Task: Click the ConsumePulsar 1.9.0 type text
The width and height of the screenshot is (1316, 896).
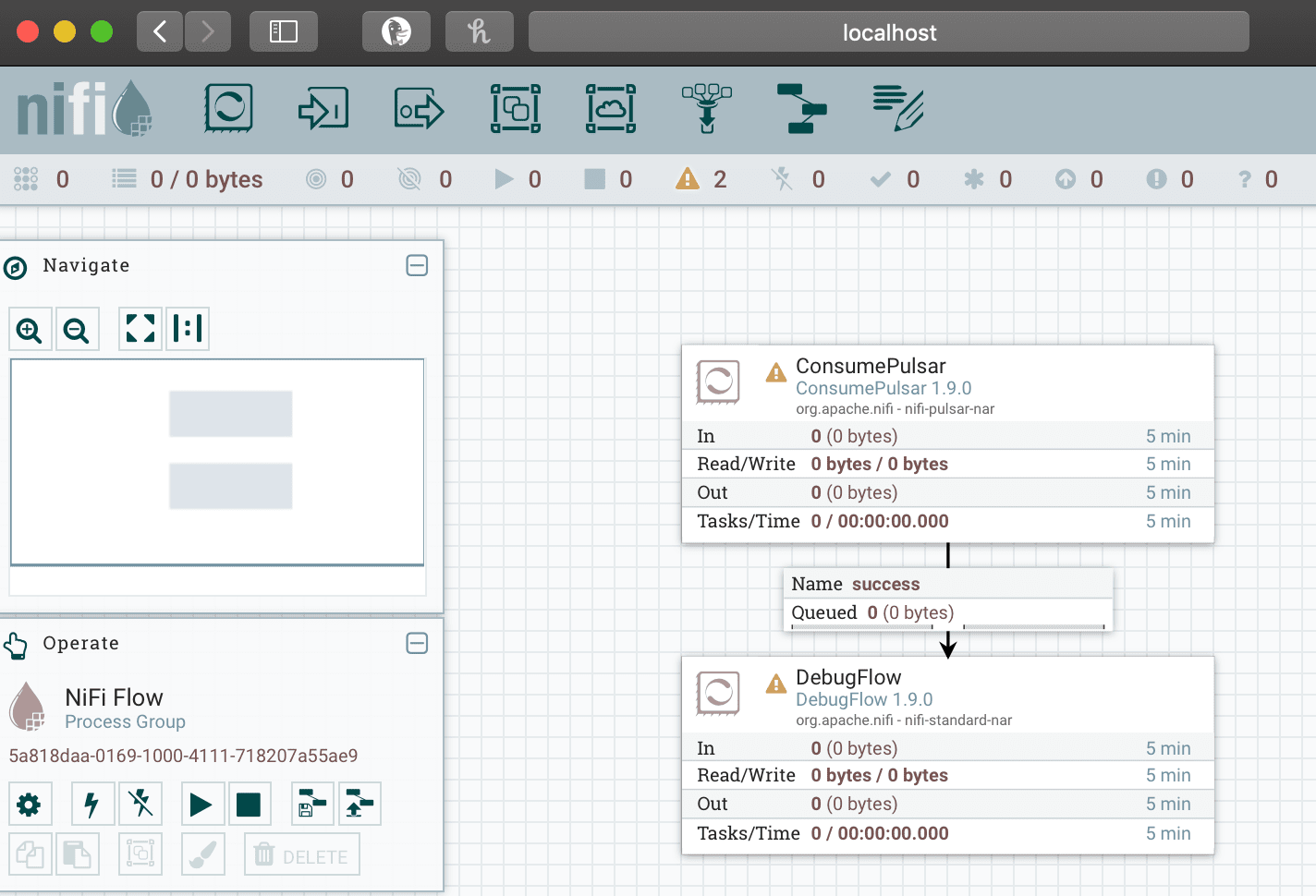Action: click(883, 389)
